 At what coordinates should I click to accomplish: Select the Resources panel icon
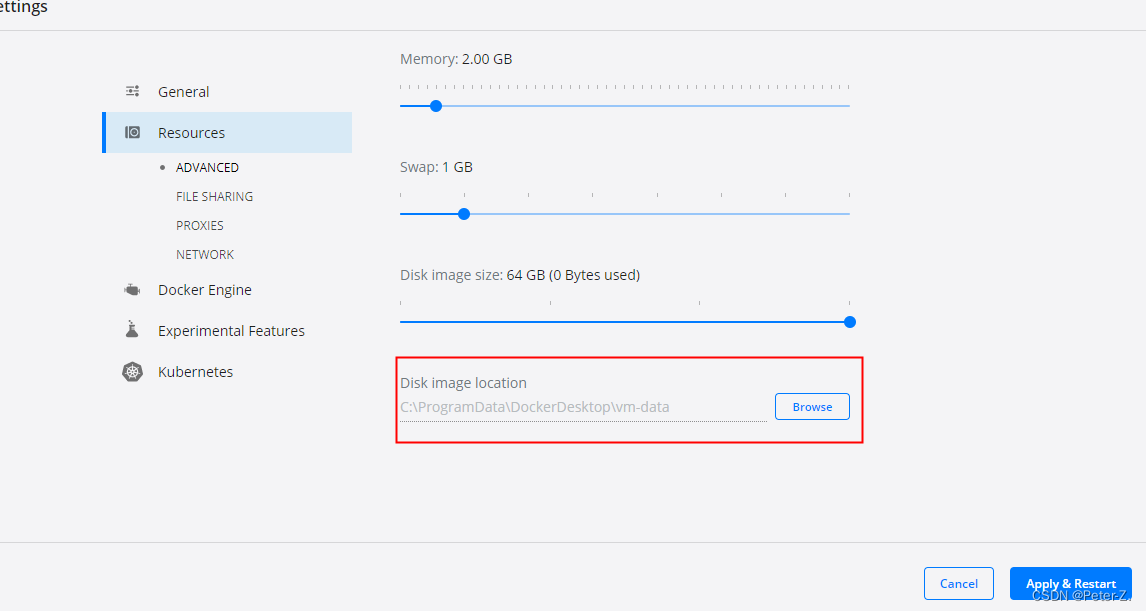tap(132, 132)
